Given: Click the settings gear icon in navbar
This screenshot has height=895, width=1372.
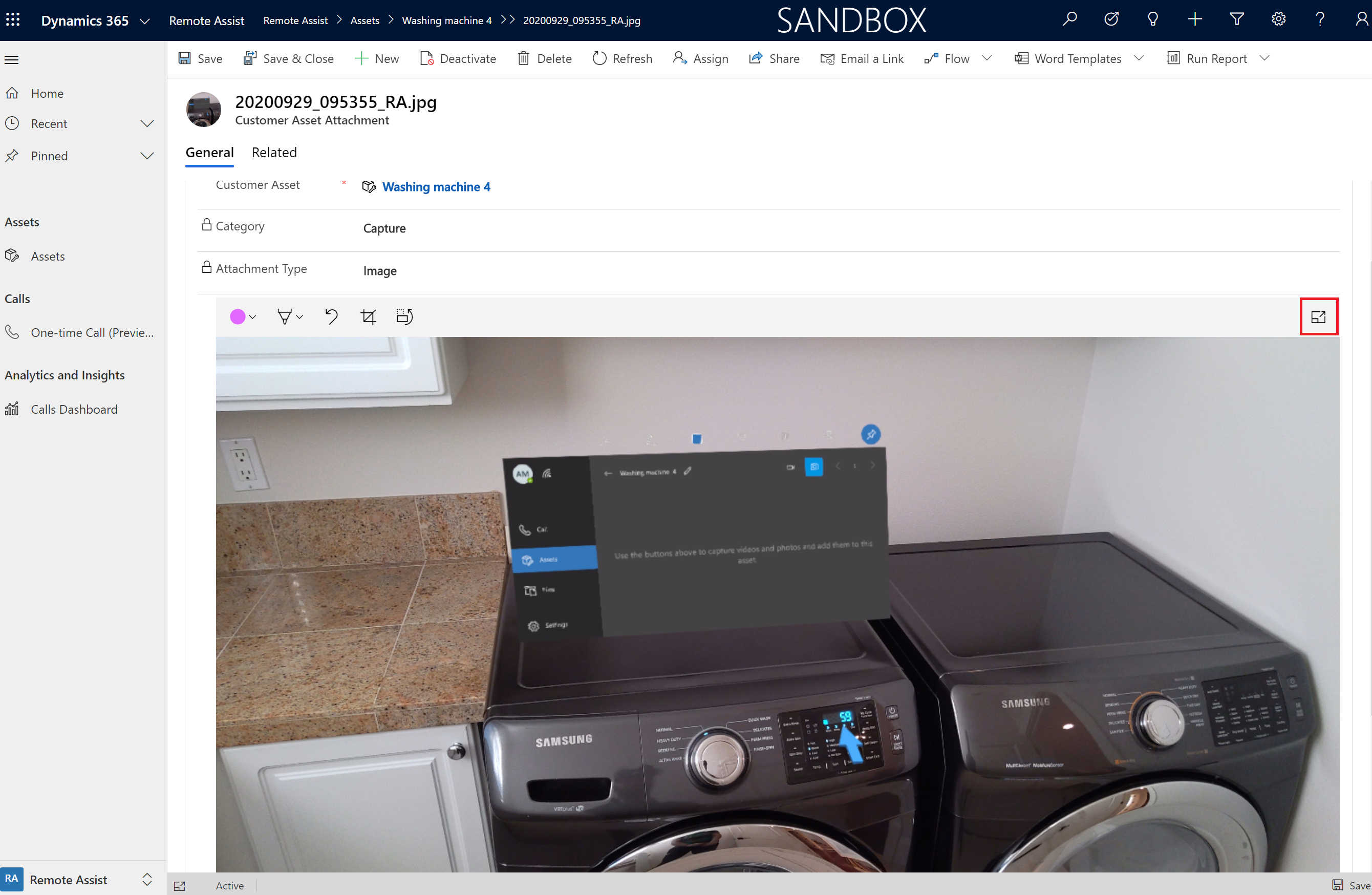Looking at the screenshot, I should tap(1279, 19).
